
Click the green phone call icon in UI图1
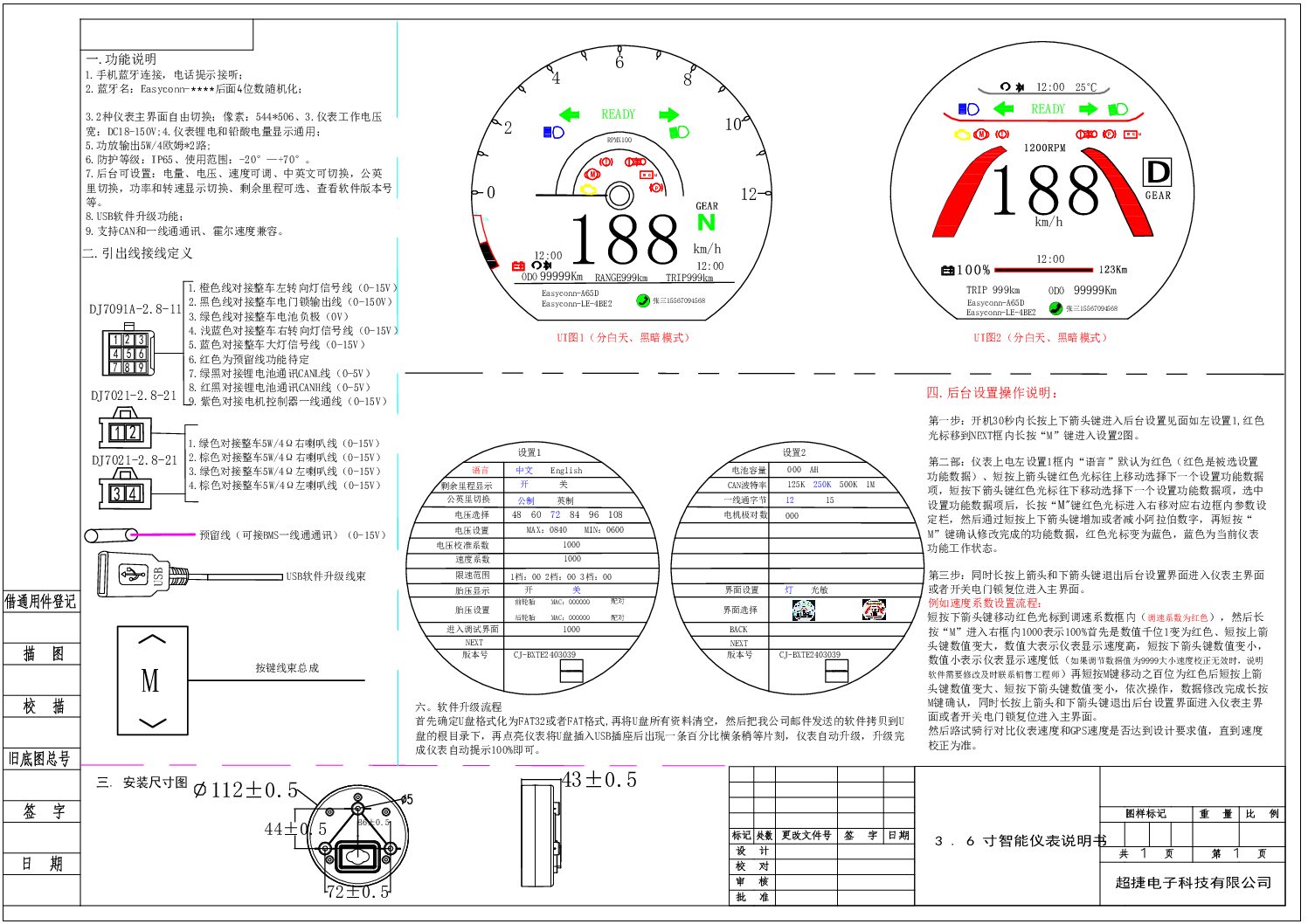[643, 300]
